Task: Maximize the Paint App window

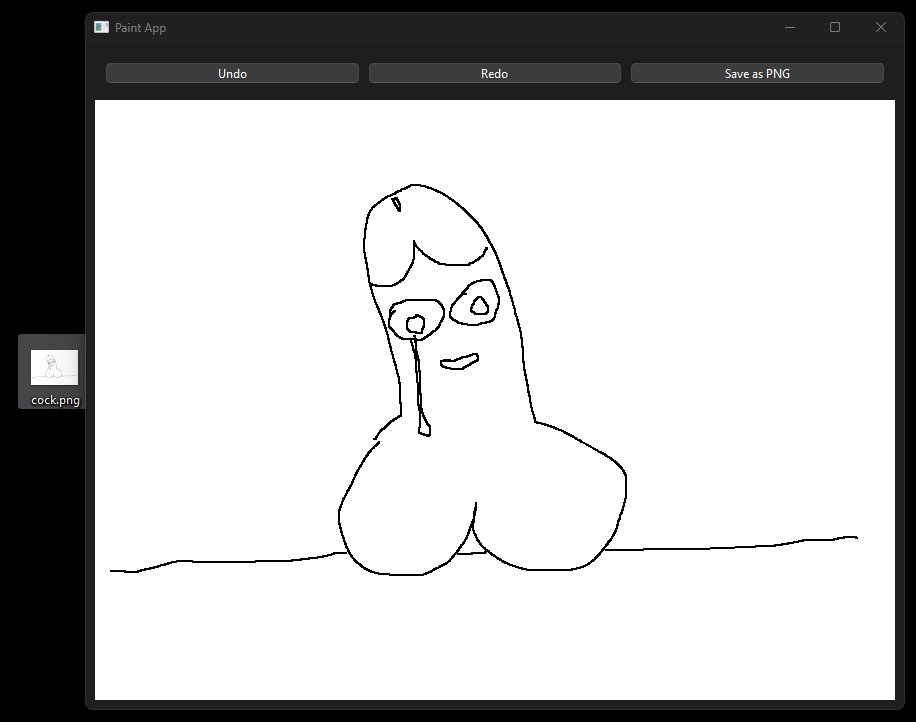Action: (x=835, y=27)
